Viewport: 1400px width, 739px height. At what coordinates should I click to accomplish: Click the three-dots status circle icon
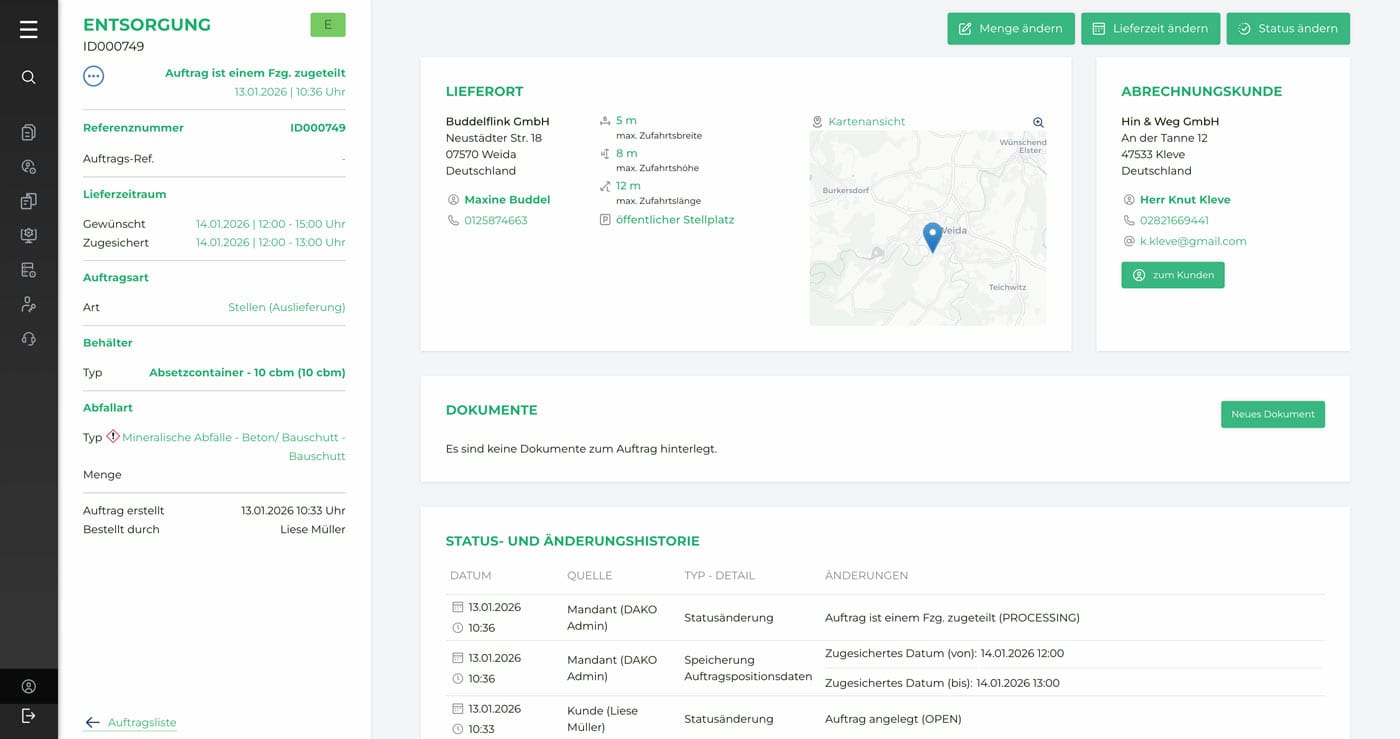tap(93, 75)
